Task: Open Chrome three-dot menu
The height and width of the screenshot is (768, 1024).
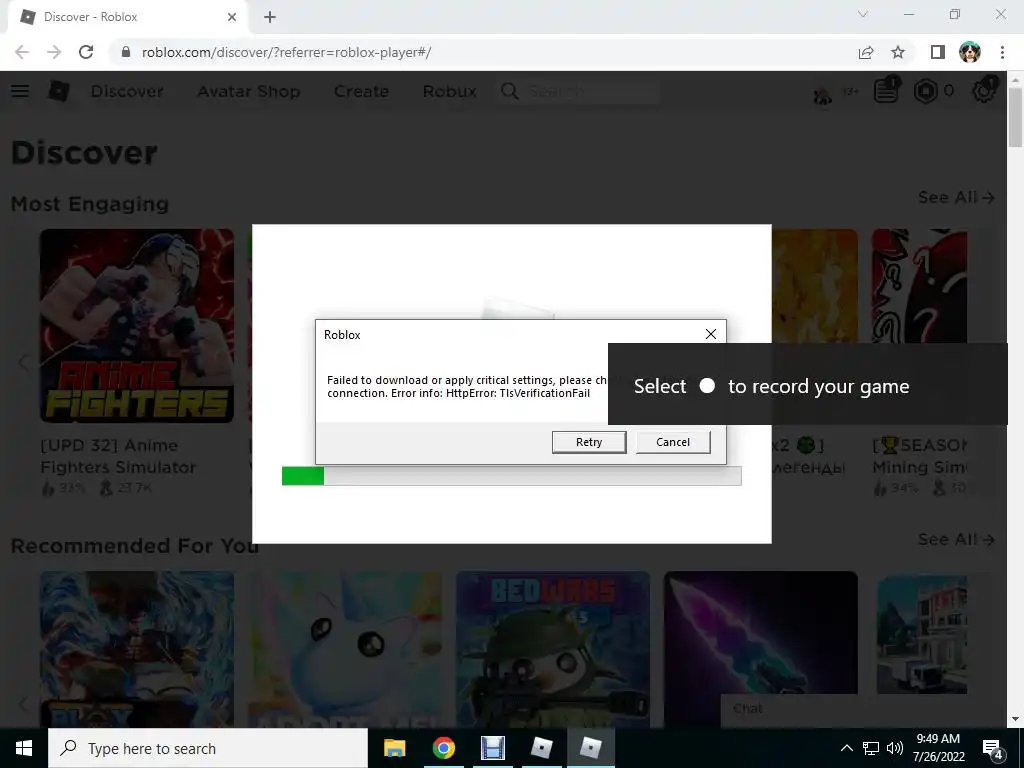Action: 1002,52
